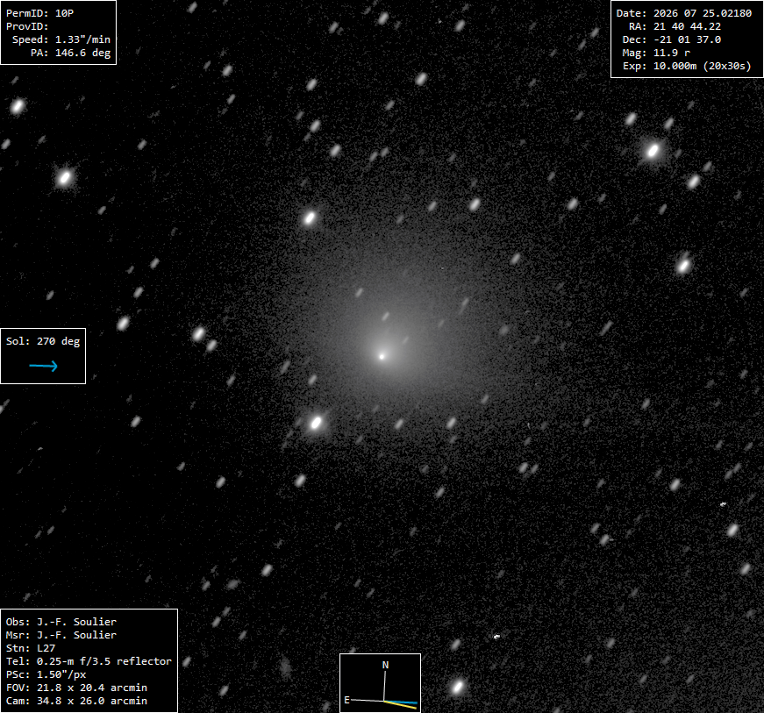Click the Sol: 270 deg label
This screenshot has width=764, height=713.
point(43,342)
